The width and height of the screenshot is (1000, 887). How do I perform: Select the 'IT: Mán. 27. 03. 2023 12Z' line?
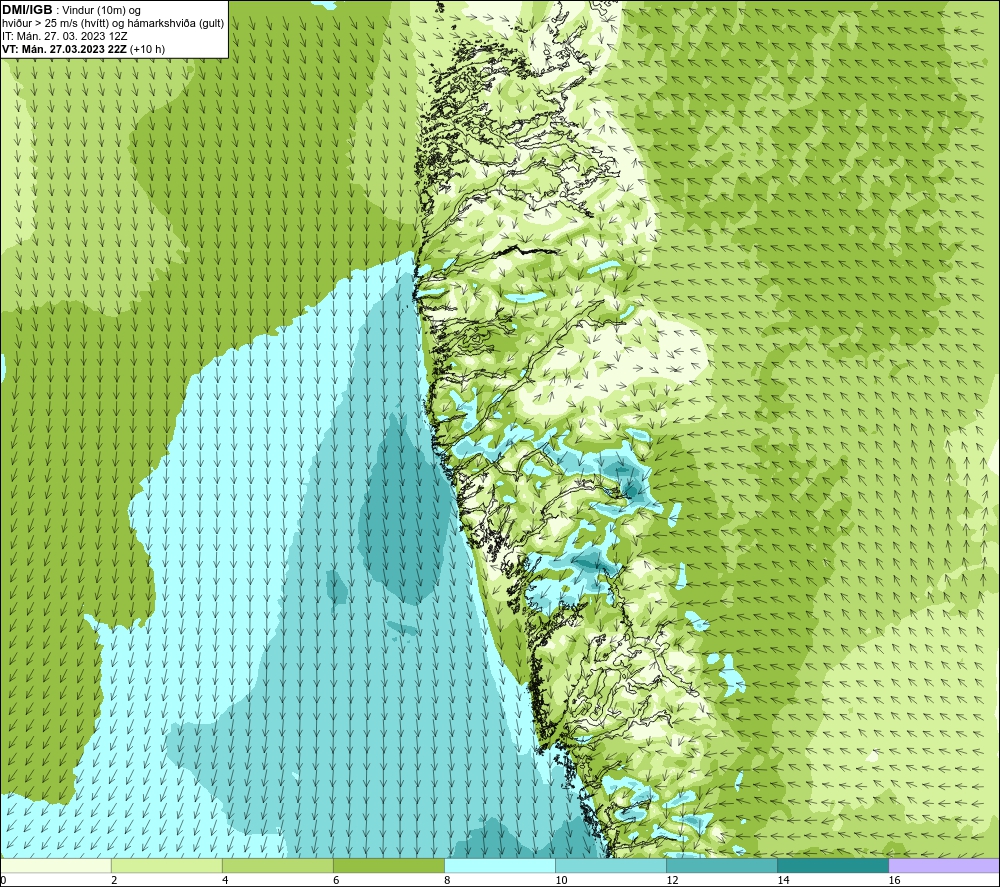[64, 36]
